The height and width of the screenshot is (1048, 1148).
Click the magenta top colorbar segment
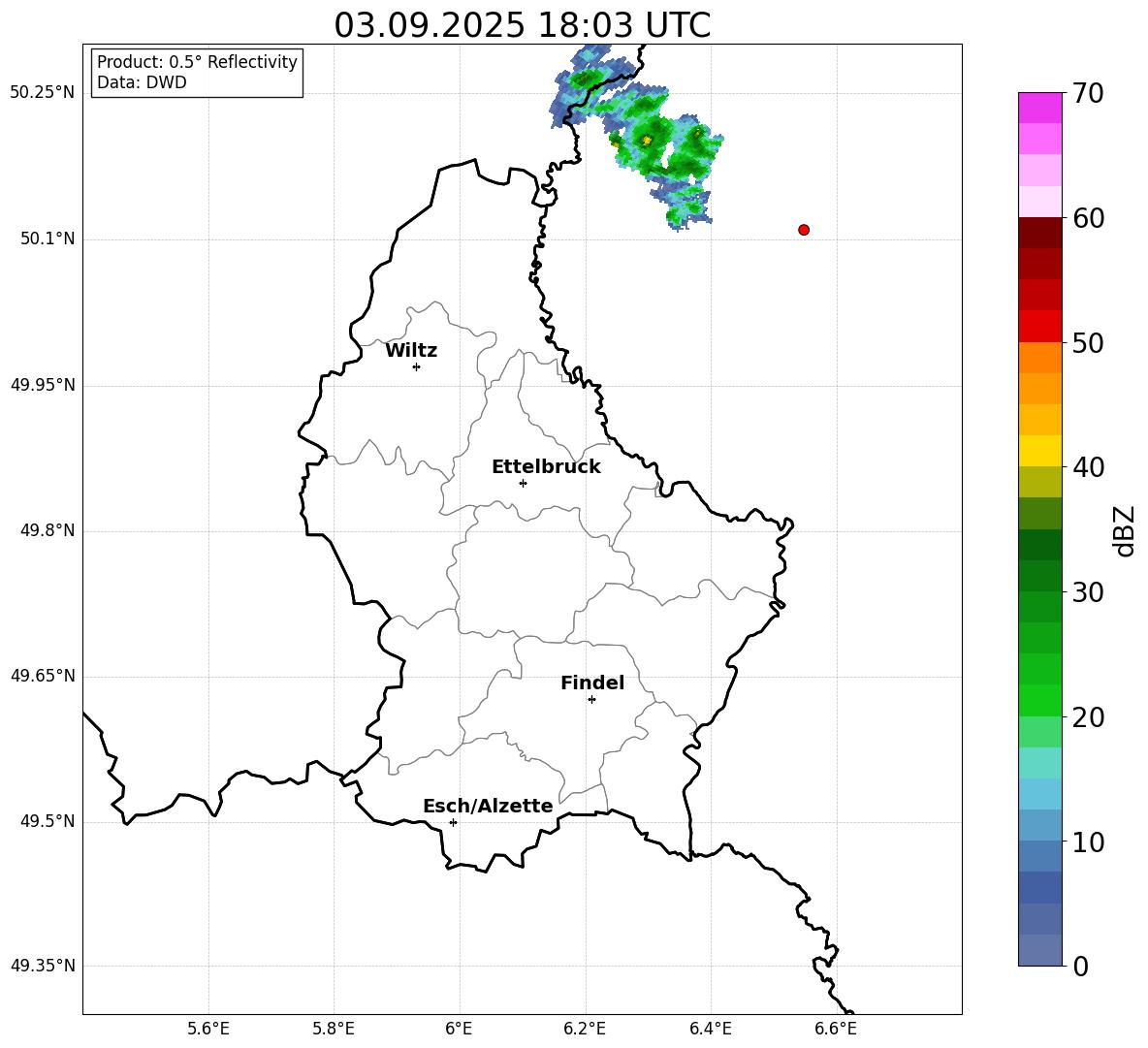click(1040, 108)
